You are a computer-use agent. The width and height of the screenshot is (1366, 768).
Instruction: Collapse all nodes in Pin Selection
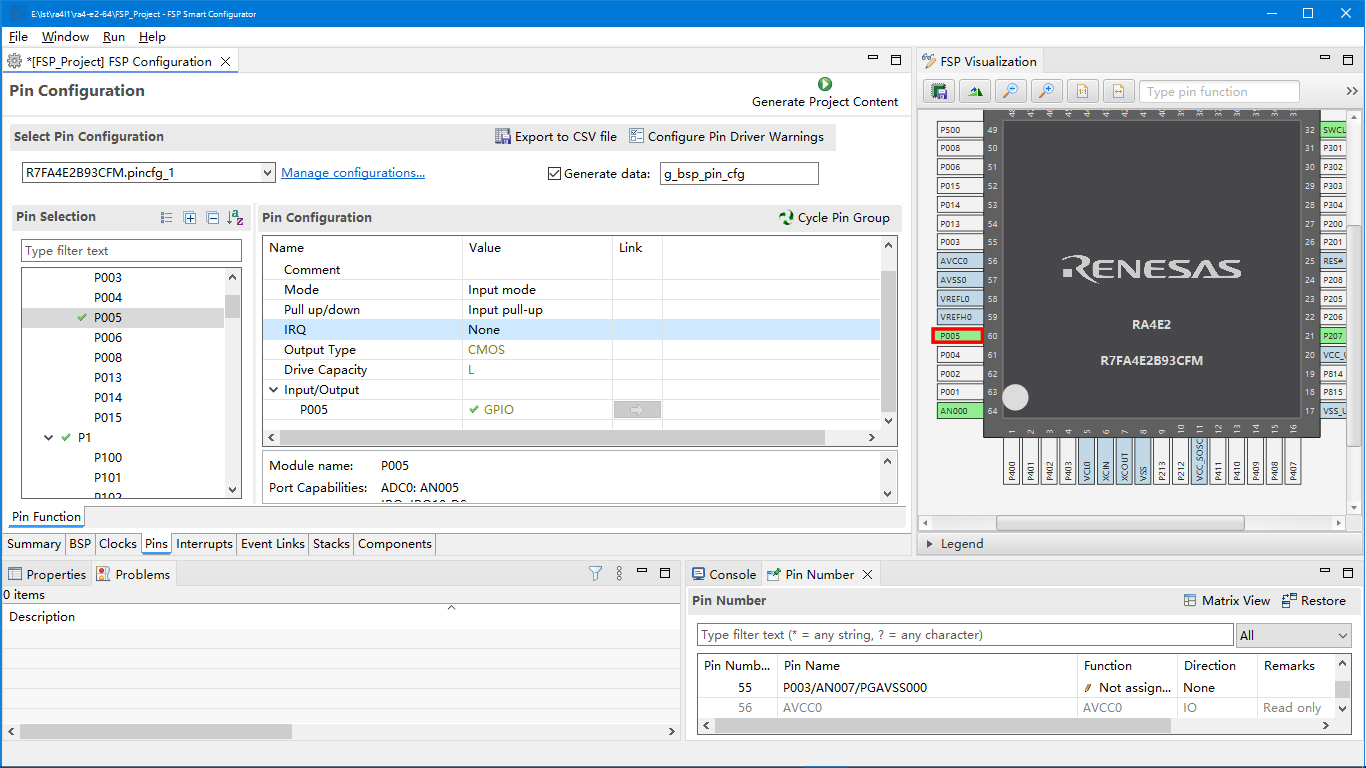click(212, 218)
